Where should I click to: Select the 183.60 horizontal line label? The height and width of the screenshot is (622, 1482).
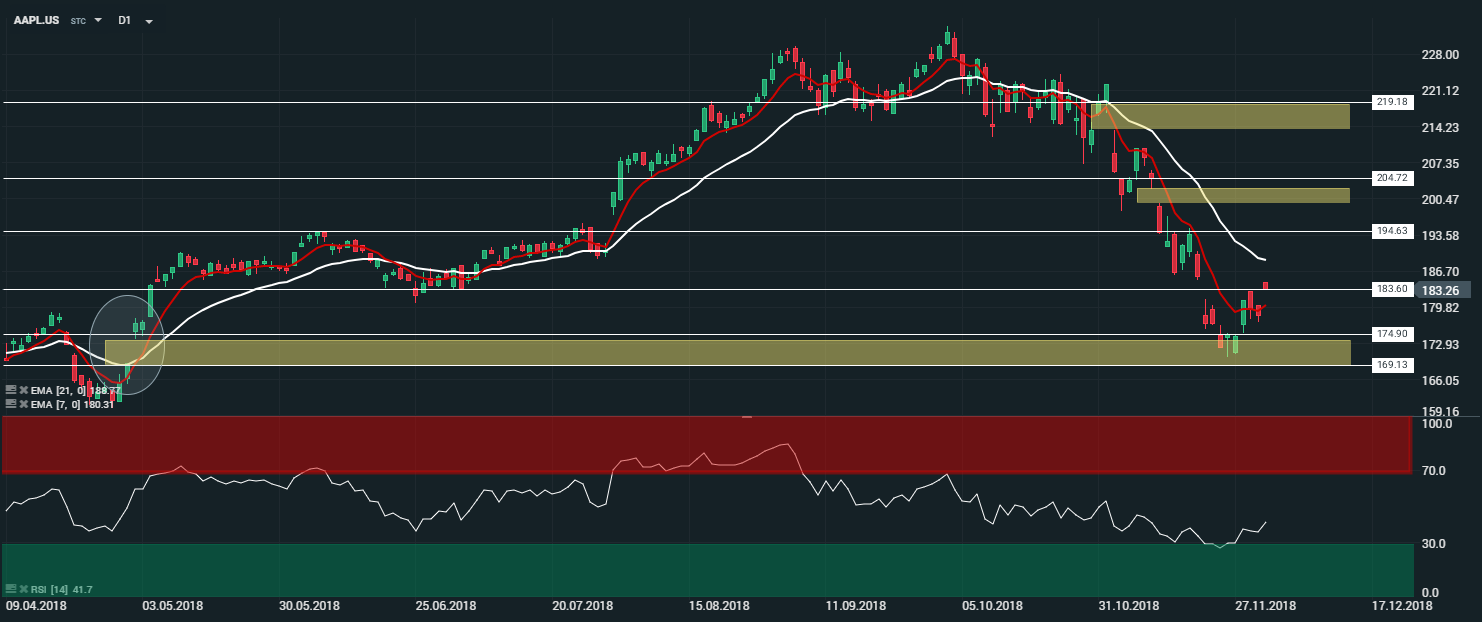pyautogui.click(x=1392, y=289)
